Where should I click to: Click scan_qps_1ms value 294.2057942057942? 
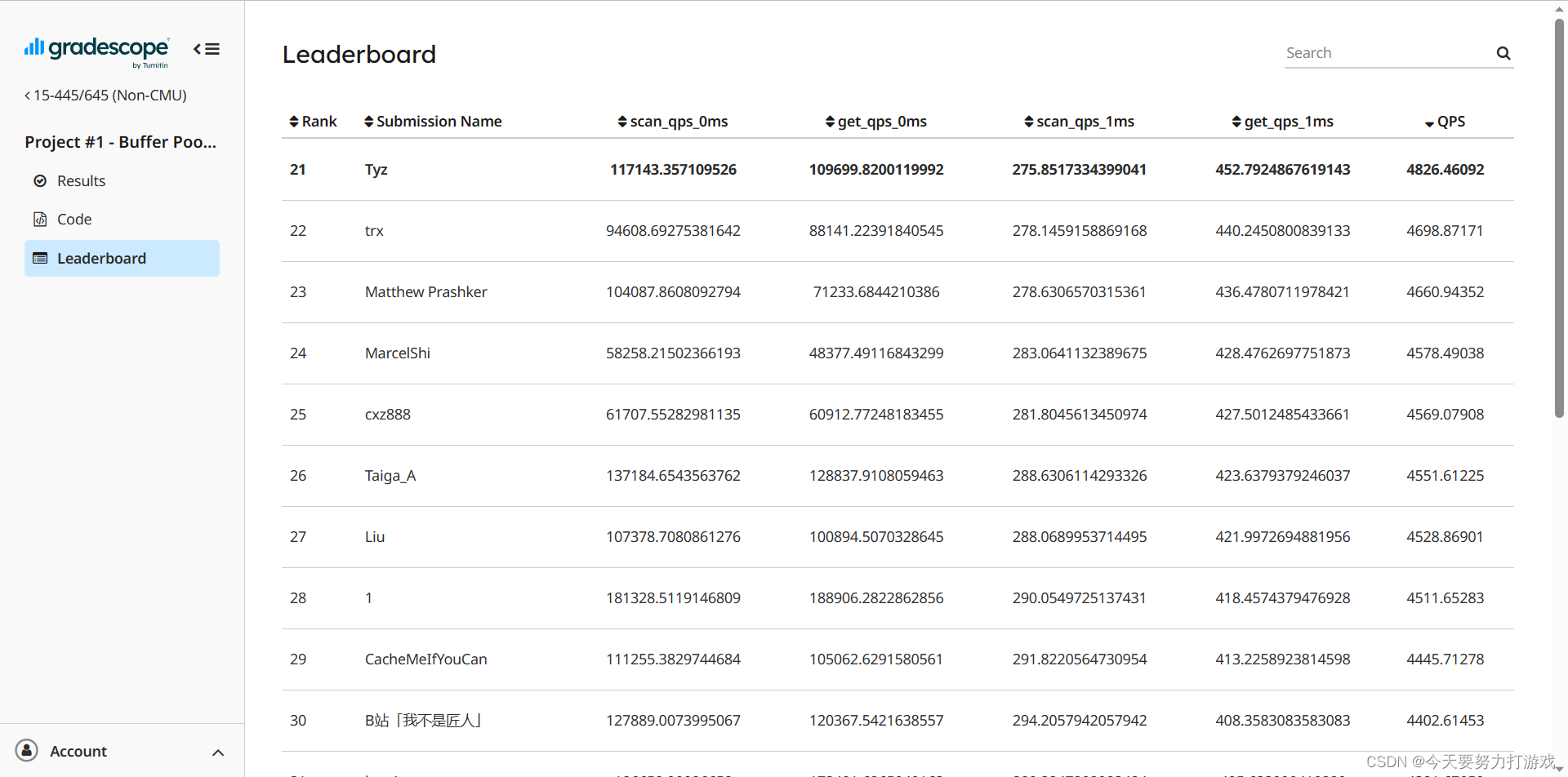1080,721
